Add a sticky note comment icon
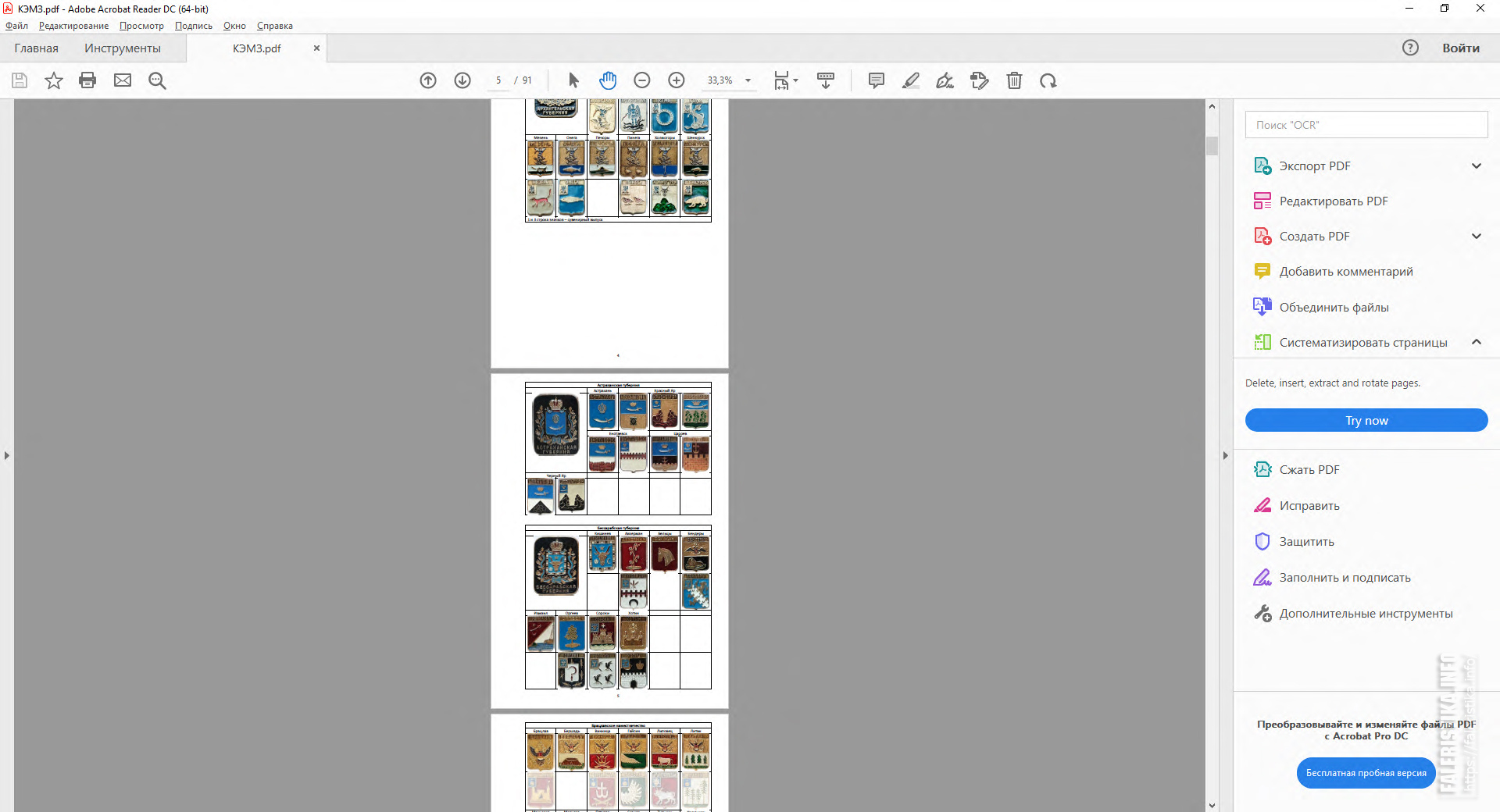1500x812 pixels. pyautogui.click(x=877, y=80)
